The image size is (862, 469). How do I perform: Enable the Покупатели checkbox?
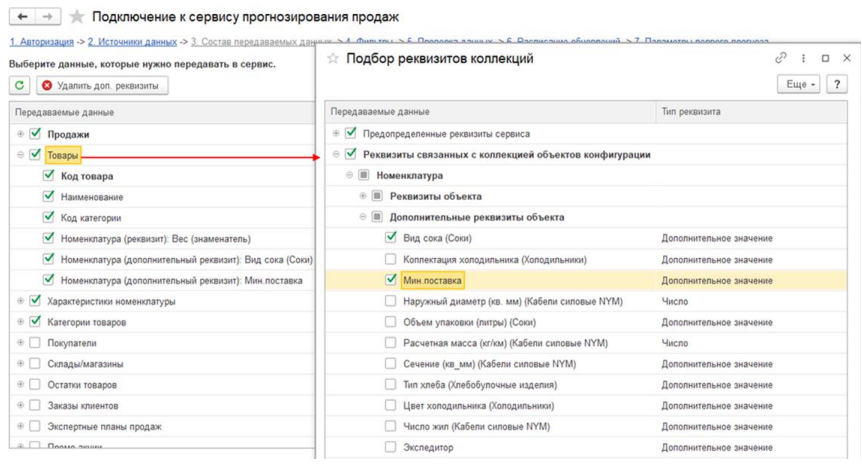point(35,343)
